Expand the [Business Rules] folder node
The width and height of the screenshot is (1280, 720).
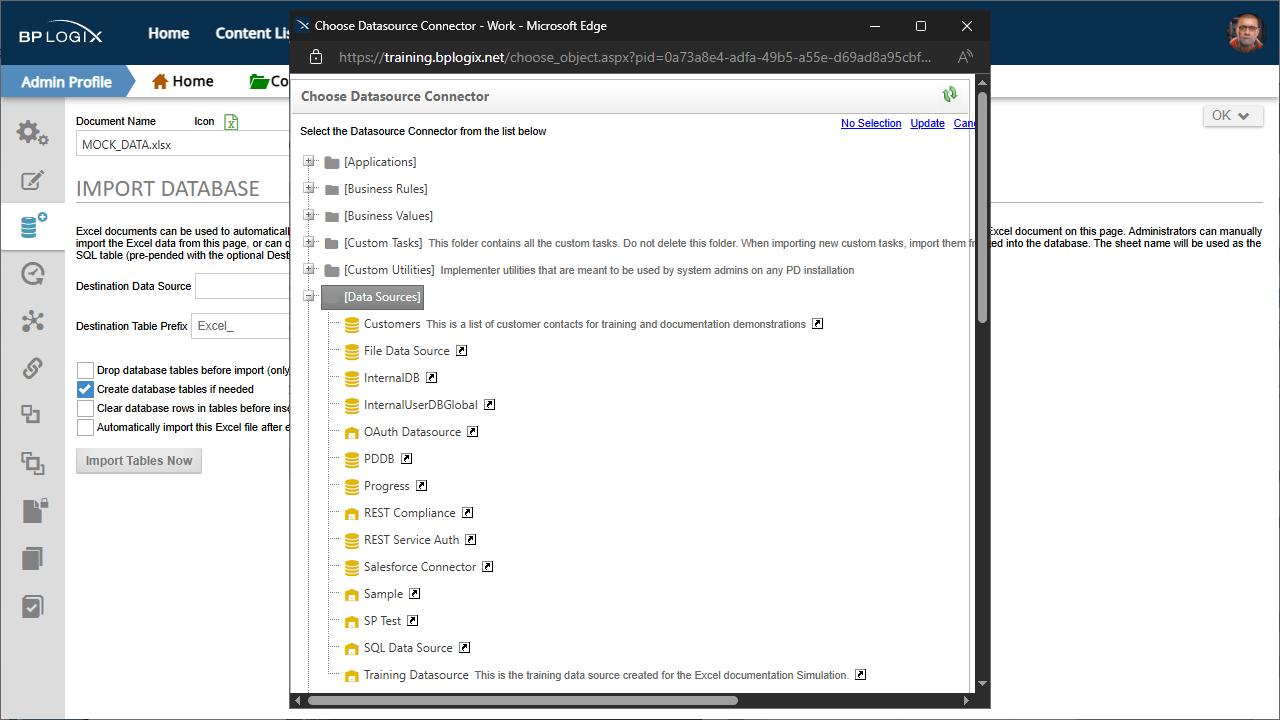coord(309,189)
